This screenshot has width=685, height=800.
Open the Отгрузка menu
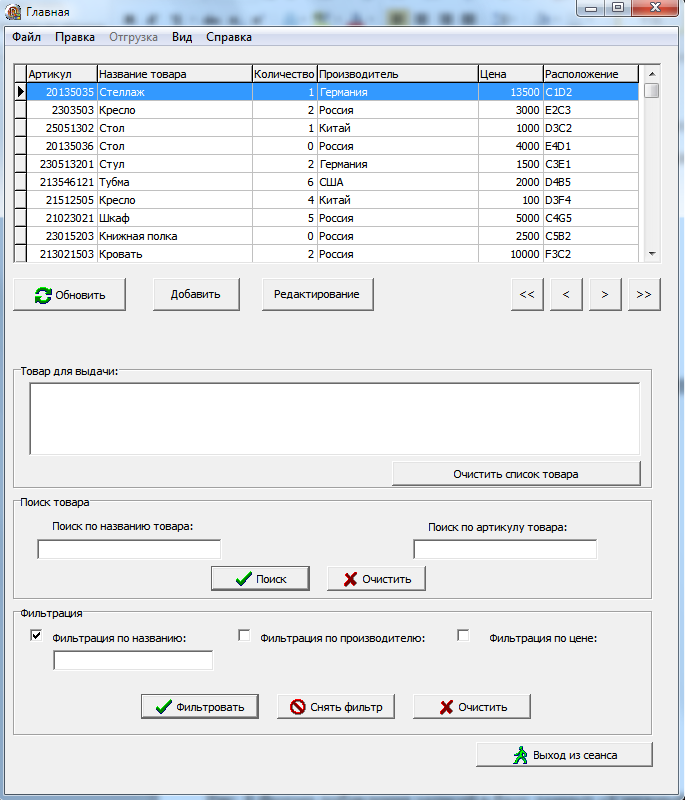pos(133,37)
